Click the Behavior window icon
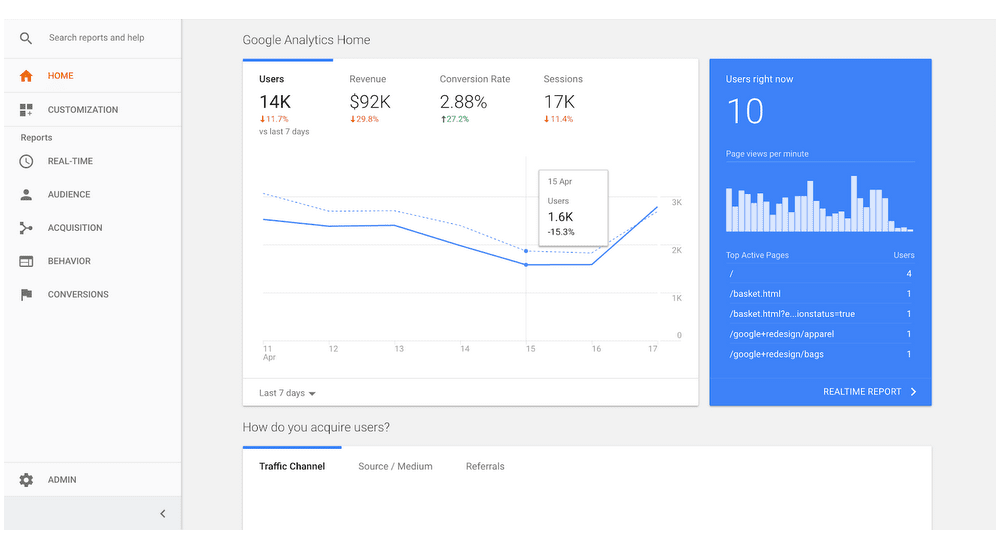The height and width of the screenshot is (550, 1000). [x=26, y=261]
